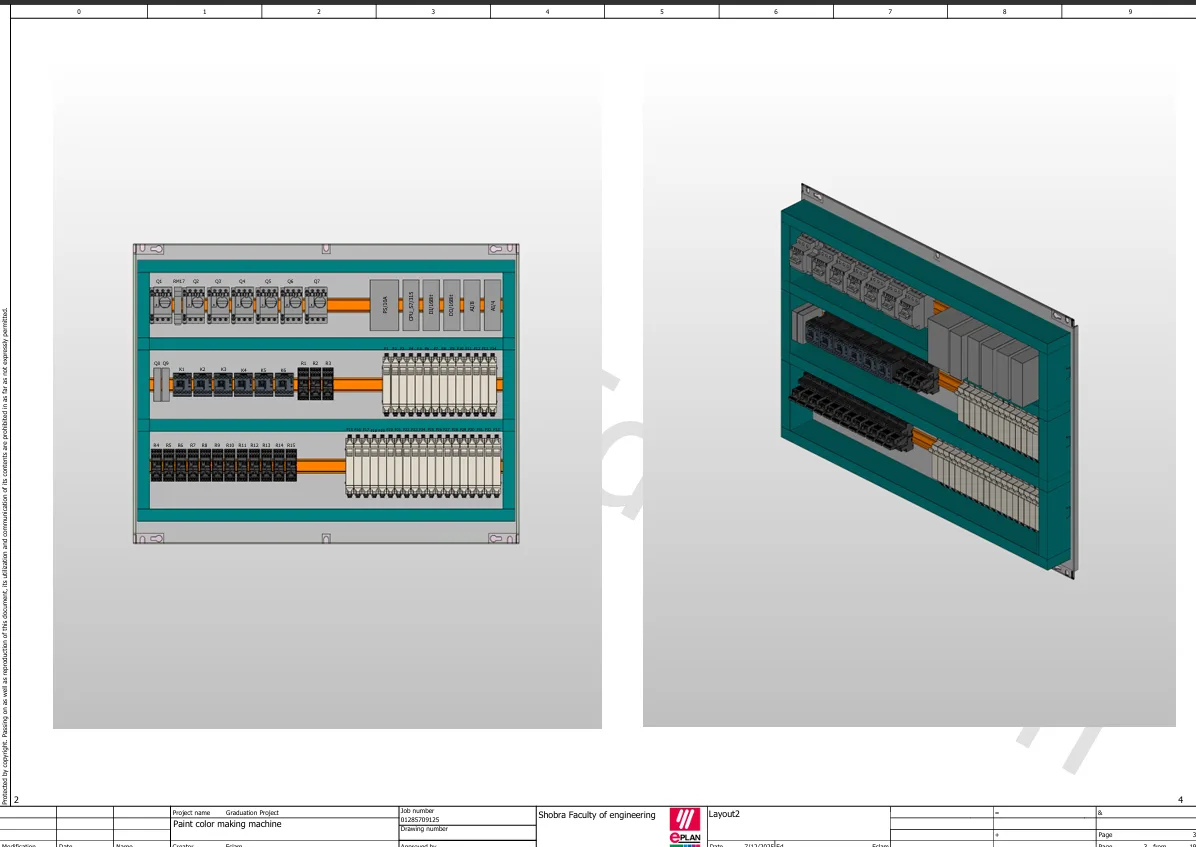Click the 'Layout2' page description

tap(724, 814)
